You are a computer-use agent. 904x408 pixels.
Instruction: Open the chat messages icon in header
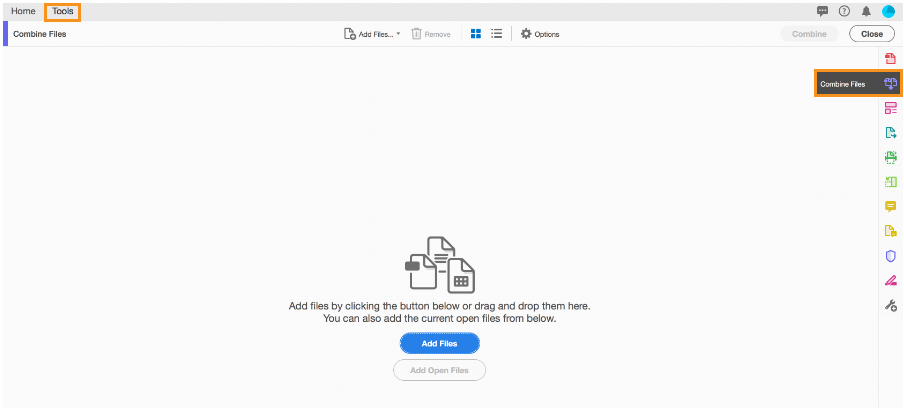pyautogui.click(x=823, y=11)
